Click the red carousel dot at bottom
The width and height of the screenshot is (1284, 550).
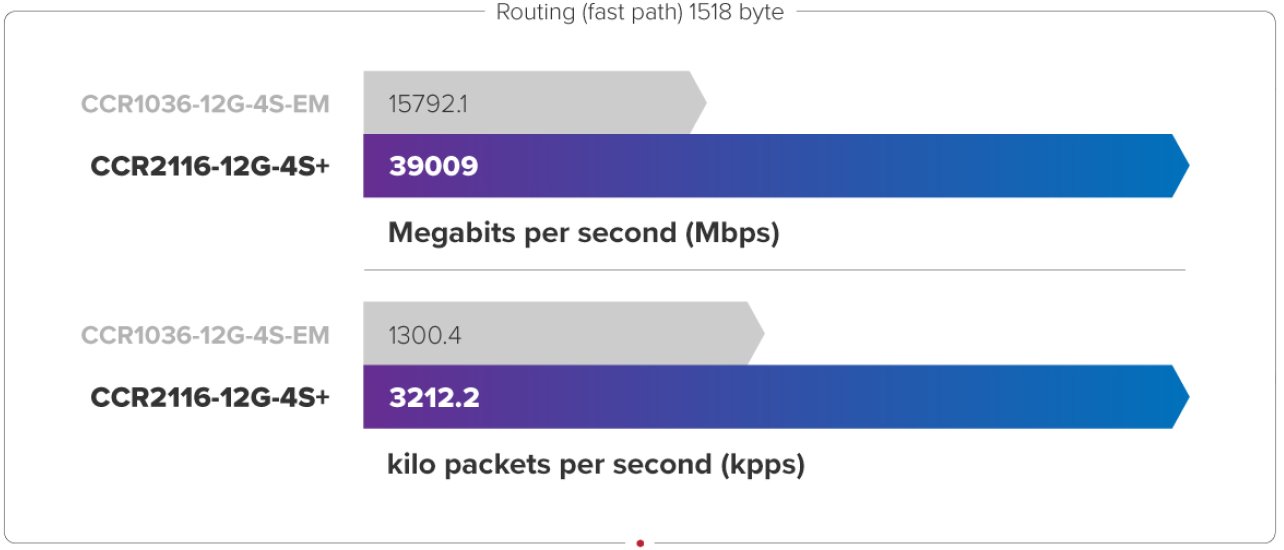(640, 543)
